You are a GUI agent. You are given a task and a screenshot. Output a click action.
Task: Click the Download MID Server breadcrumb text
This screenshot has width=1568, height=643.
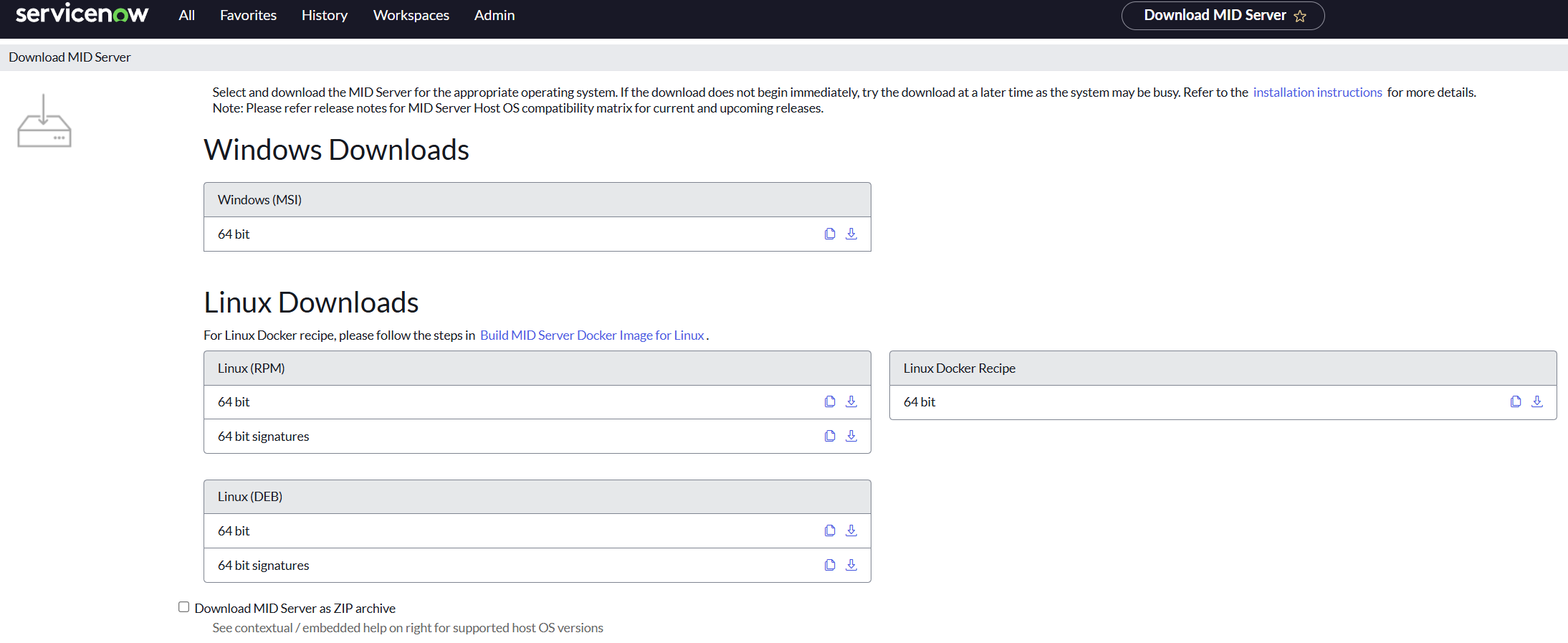(x=70, y=57)
